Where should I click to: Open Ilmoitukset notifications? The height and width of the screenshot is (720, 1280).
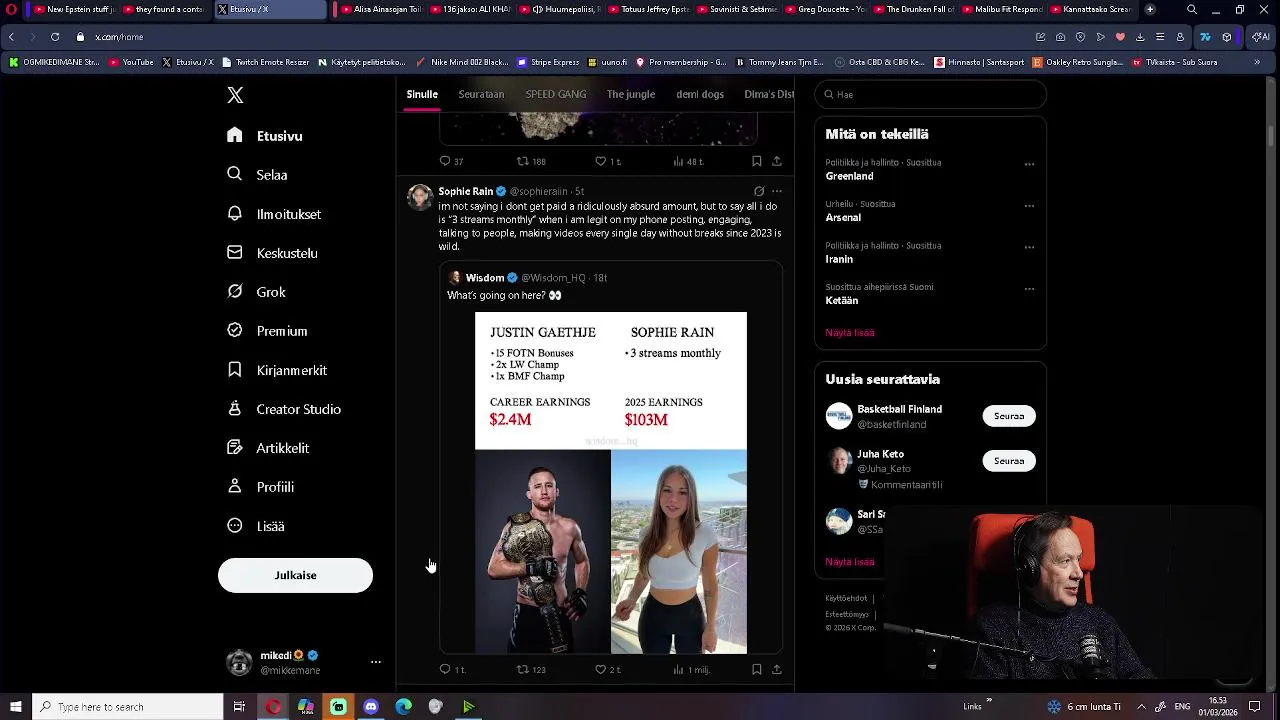click(274, 214)
